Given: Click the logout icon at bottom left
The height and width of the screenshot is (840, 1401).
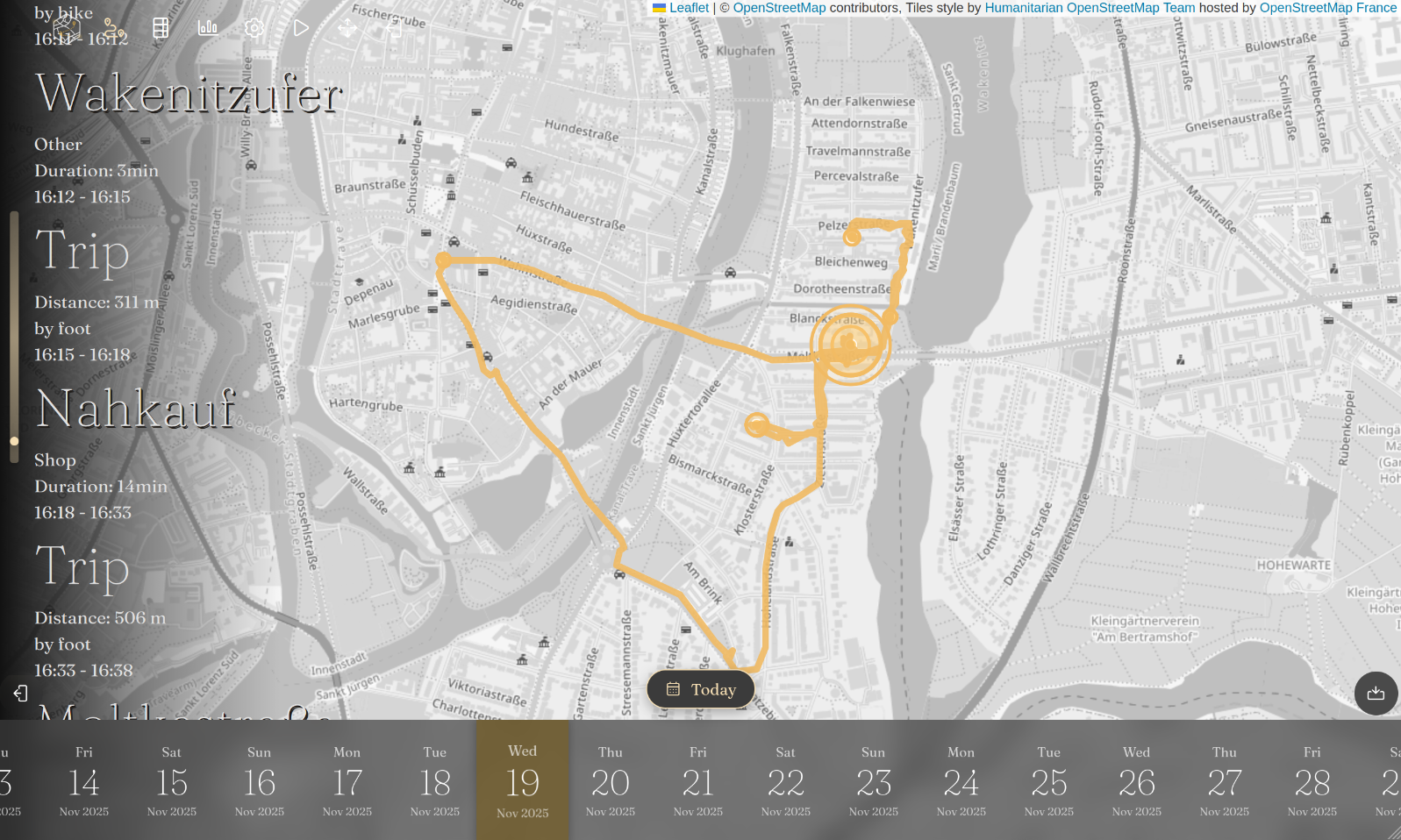Looking at the screenshot, I should pos(21,694).
